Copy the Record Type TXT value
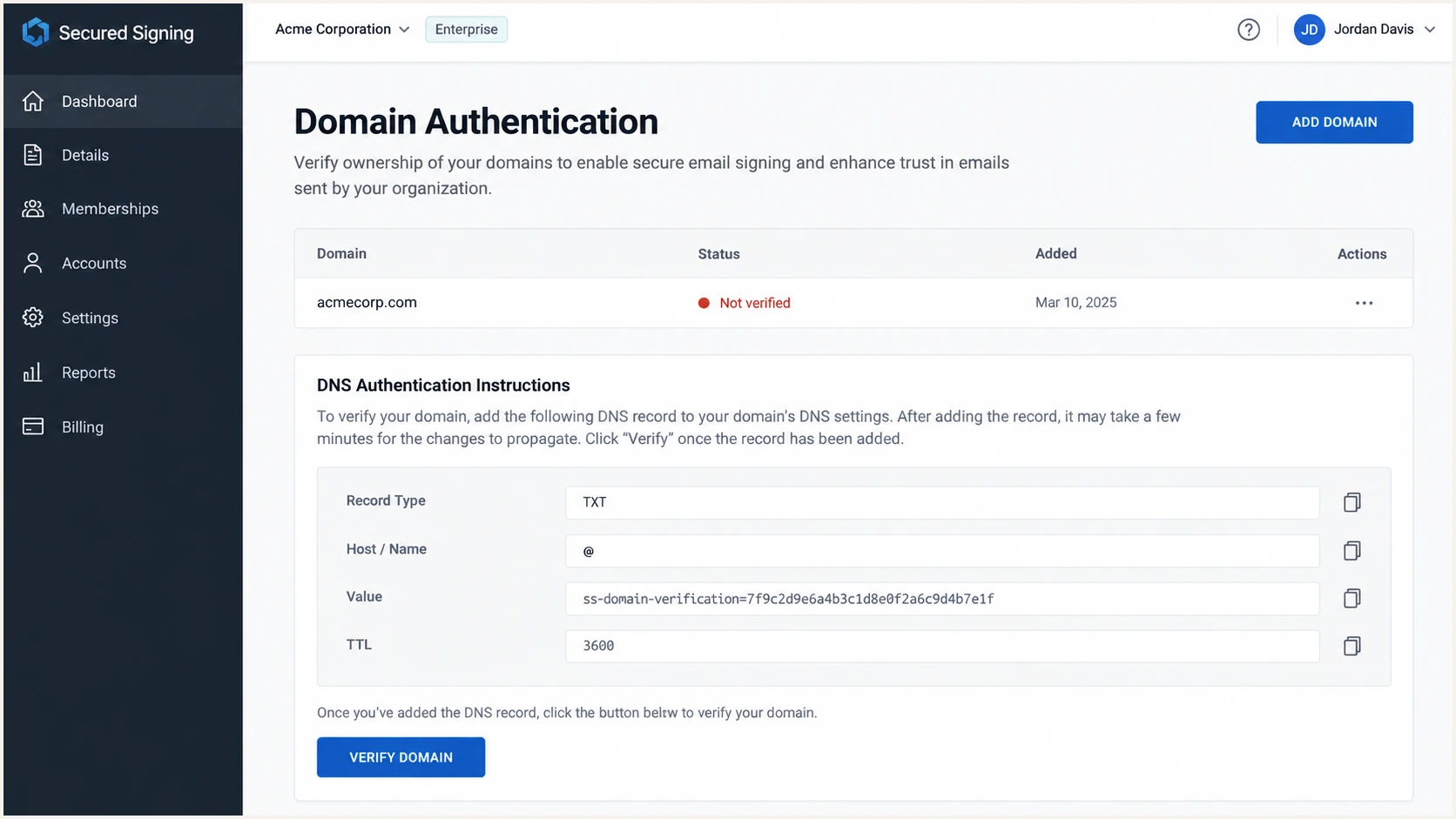Screen dimensions: 1456x819 click(1352, 502)
